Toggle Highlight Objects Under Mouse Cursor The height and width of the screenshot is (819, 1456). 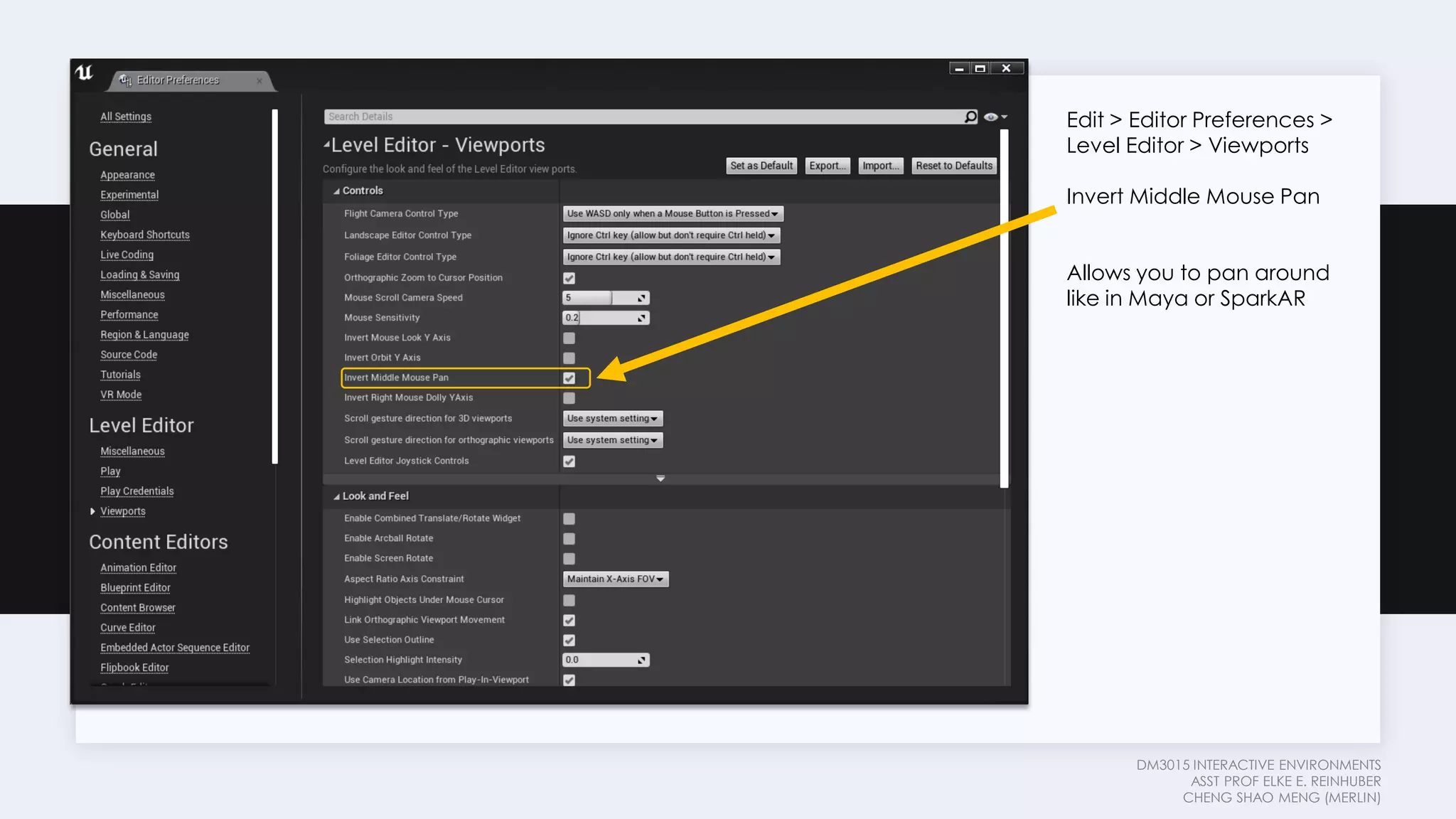tap(569, 601)
